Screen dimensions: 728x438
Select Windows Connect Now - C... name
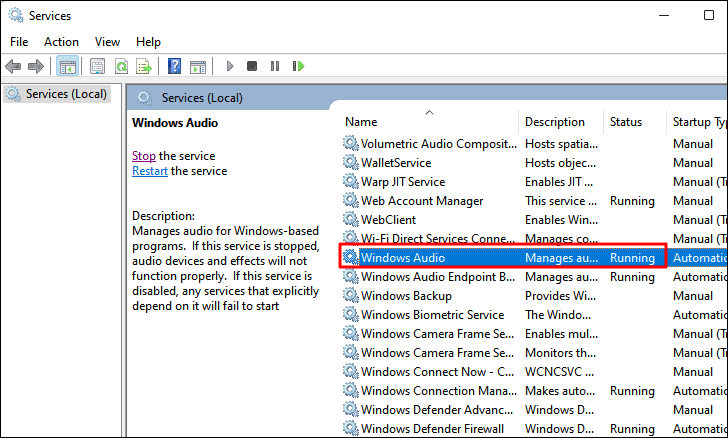[x=437, y=372]
